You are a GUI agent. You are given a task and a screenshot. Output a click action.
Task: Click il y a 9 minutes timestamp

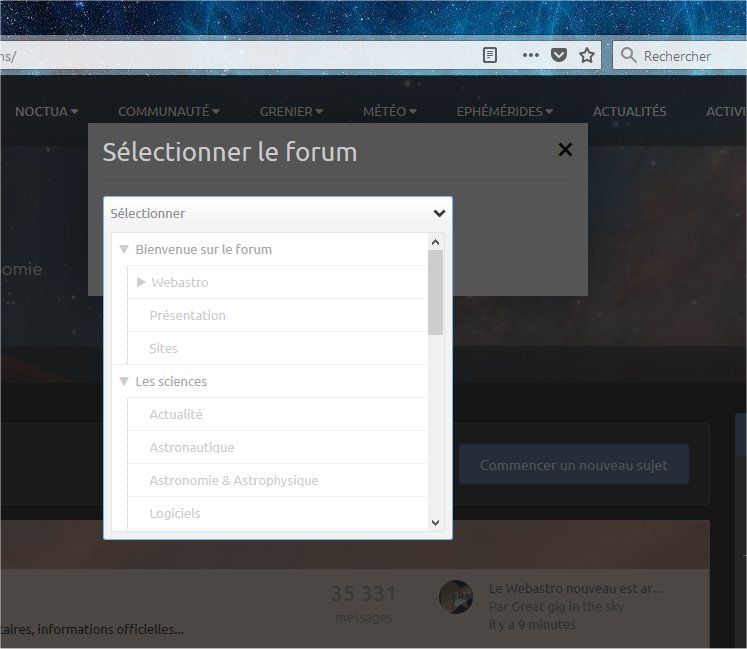[x=532, y=624]
